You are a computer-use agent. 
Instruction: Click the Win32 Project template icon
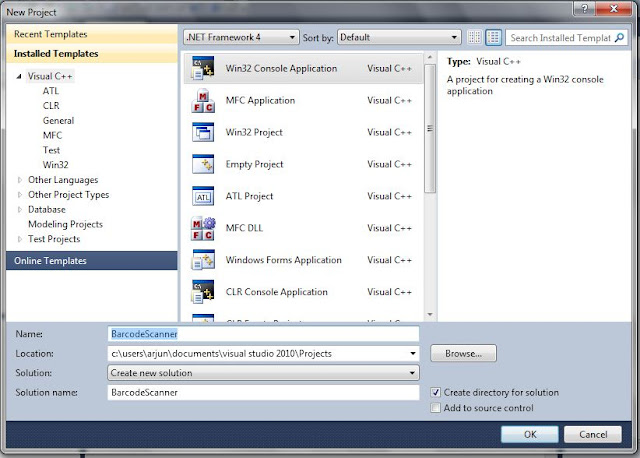203,132
